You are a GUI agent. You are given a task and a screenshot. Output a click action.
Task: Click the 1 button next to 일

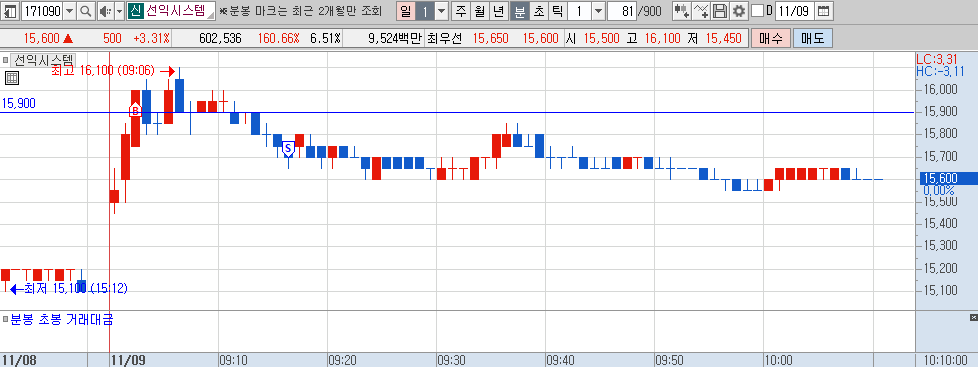pos(425,11)
